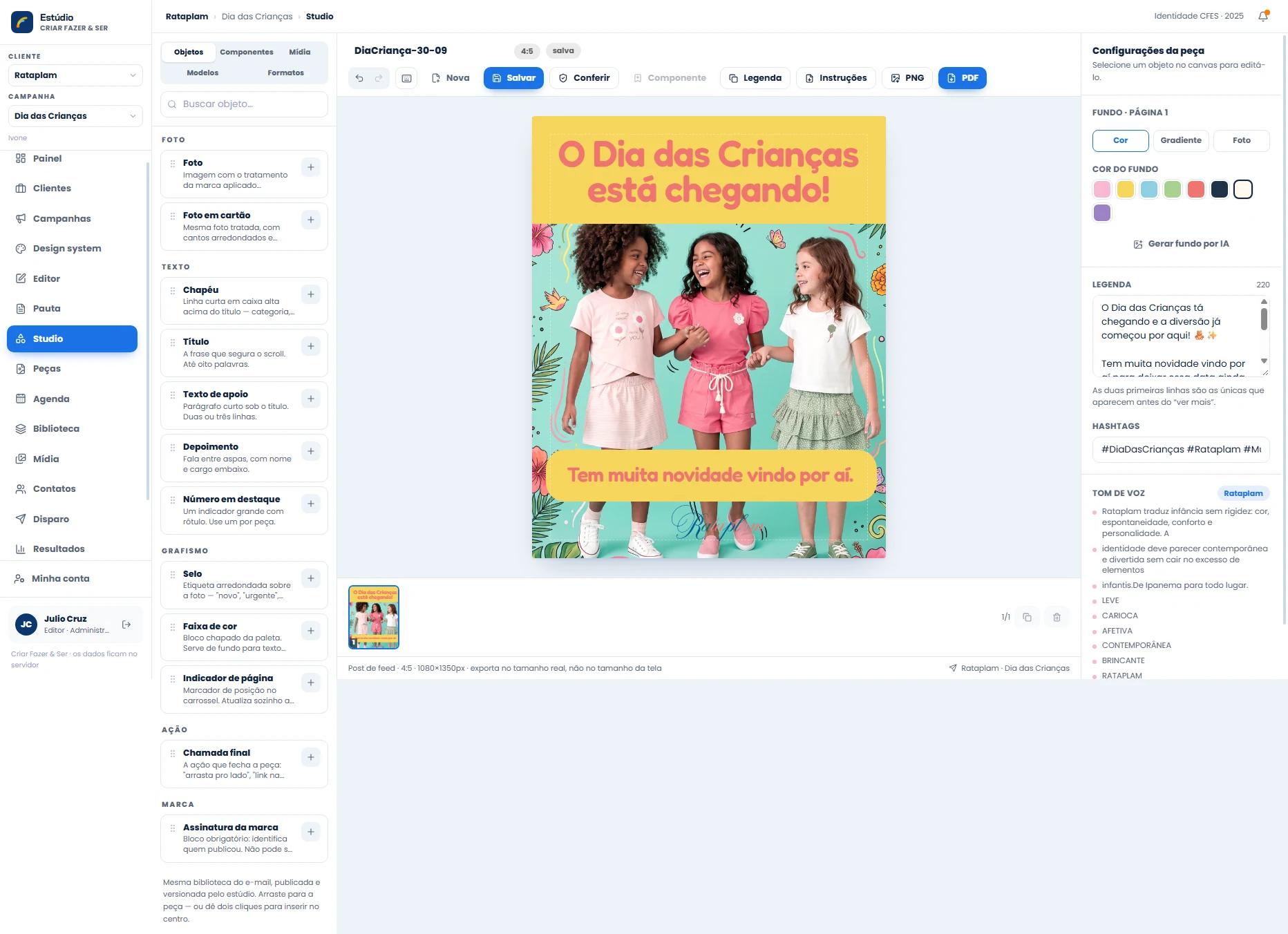The height and width of the screenshot is (934, 1288).
Task: Select the Cor background type
Action: pos(1120,140)
